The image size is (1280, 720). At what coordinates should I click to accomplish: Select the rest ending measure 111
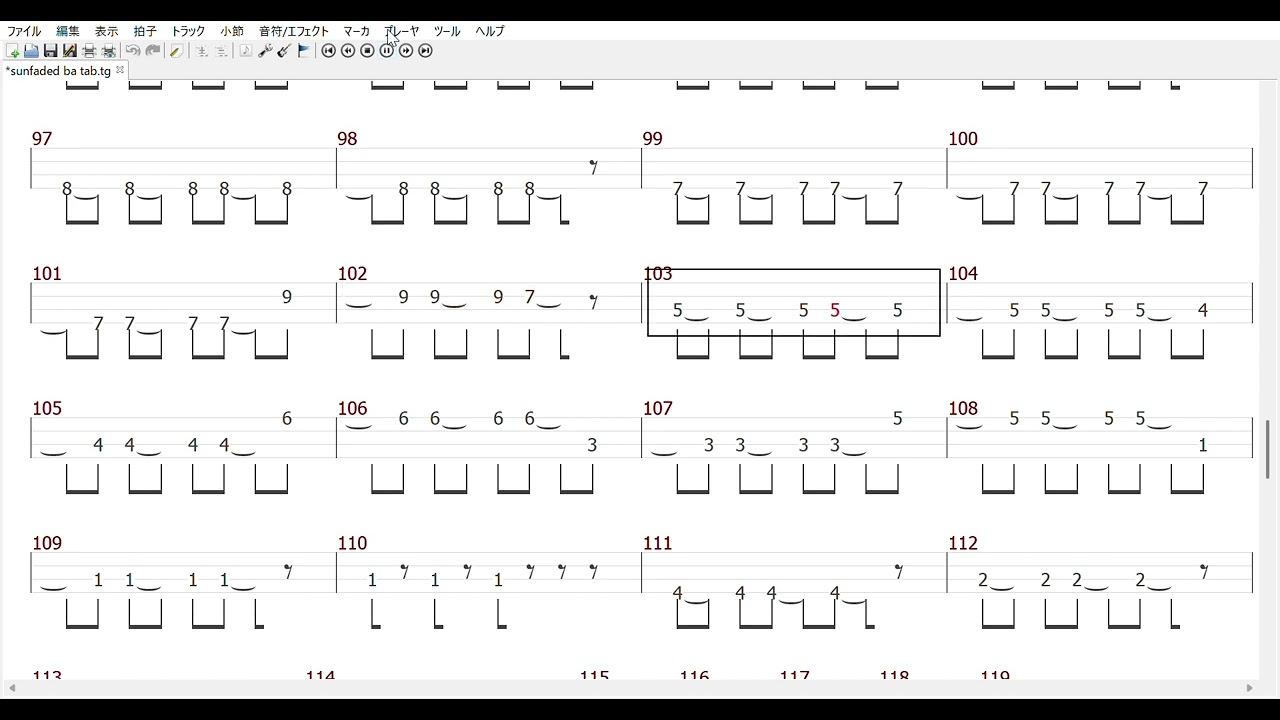coord(899,572)
